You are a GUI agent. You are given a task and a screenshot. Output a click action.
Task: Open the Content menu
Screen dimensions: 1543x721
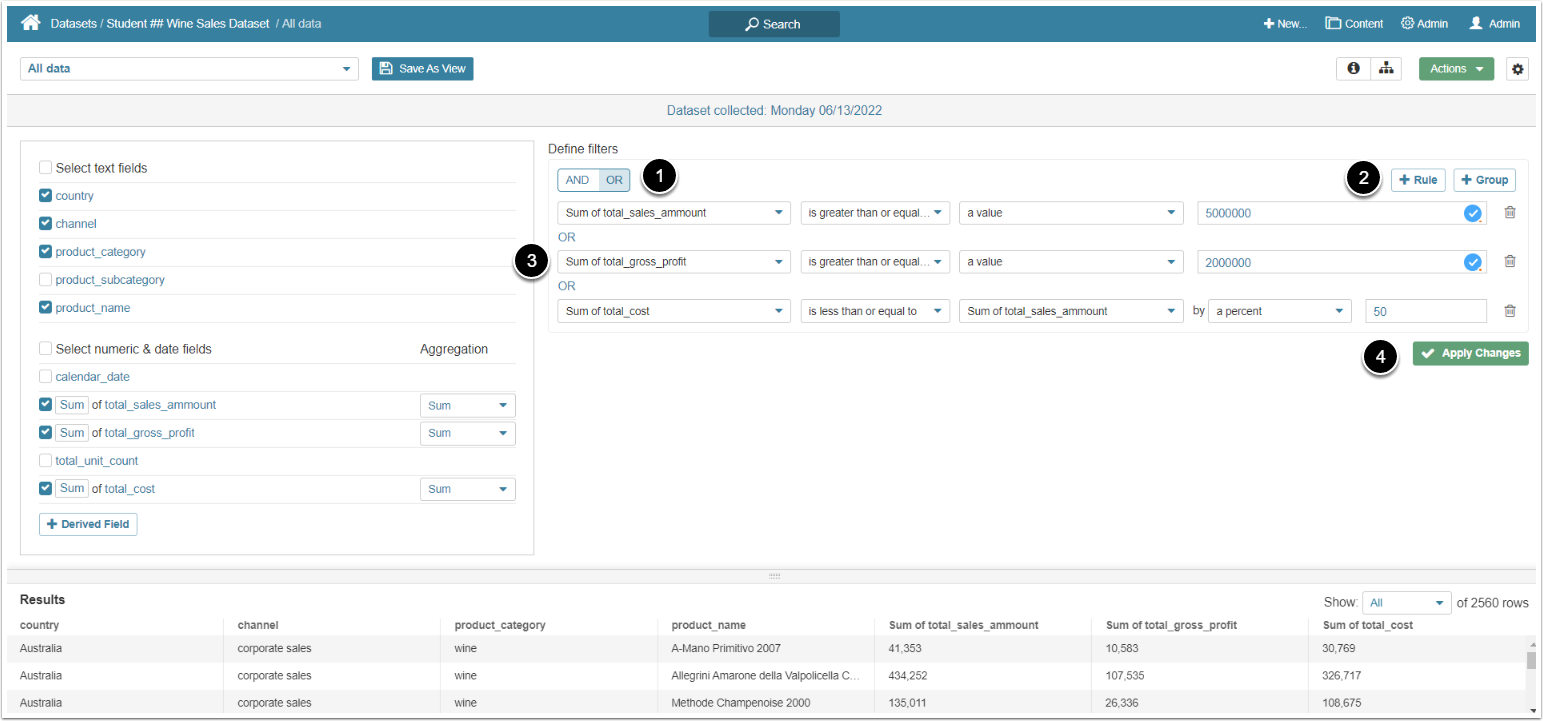click(x=1354, y=24)
